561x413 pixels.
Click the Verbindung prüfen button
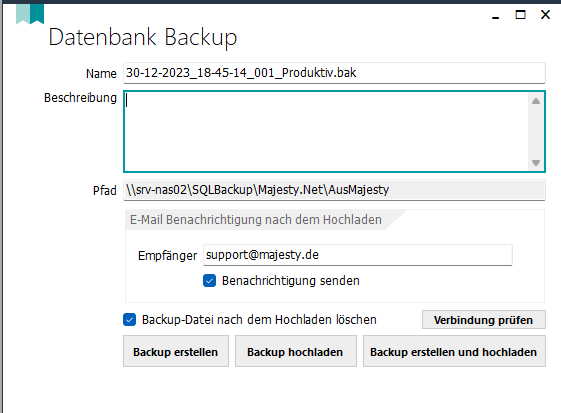pos(484,320)
